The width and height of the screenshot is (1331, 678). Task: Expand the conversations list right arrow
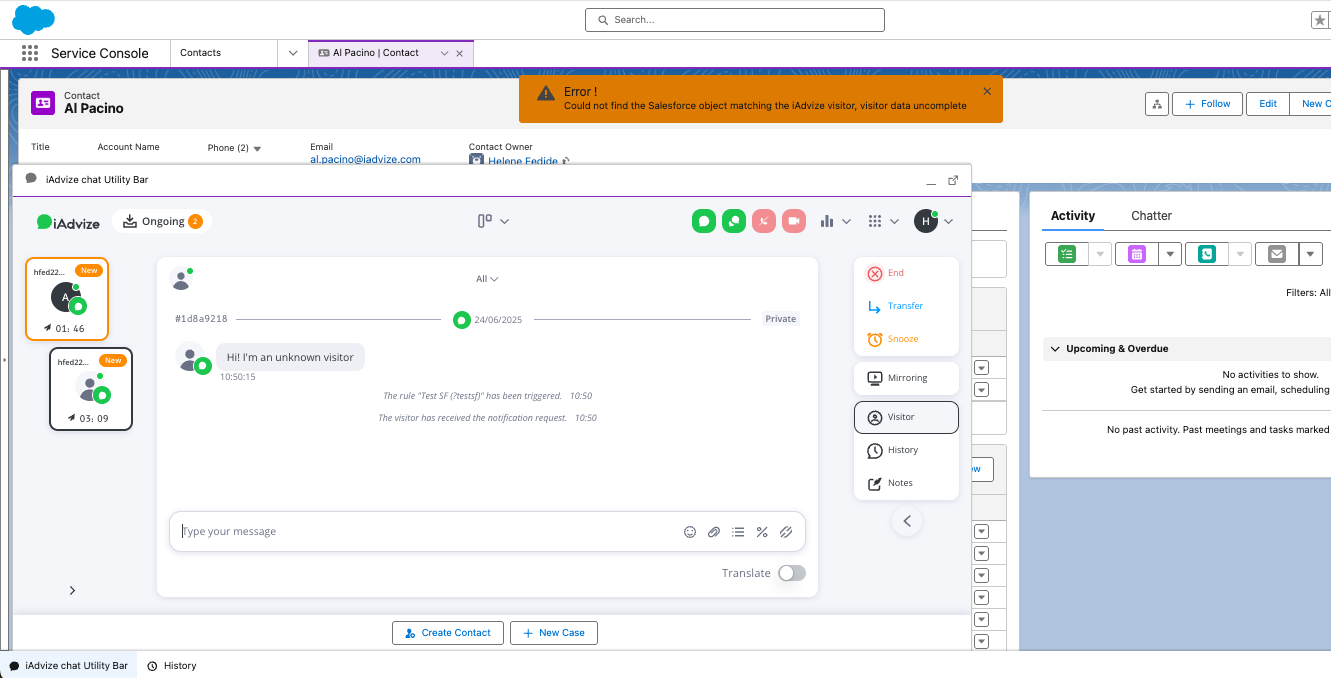[72, 591]
